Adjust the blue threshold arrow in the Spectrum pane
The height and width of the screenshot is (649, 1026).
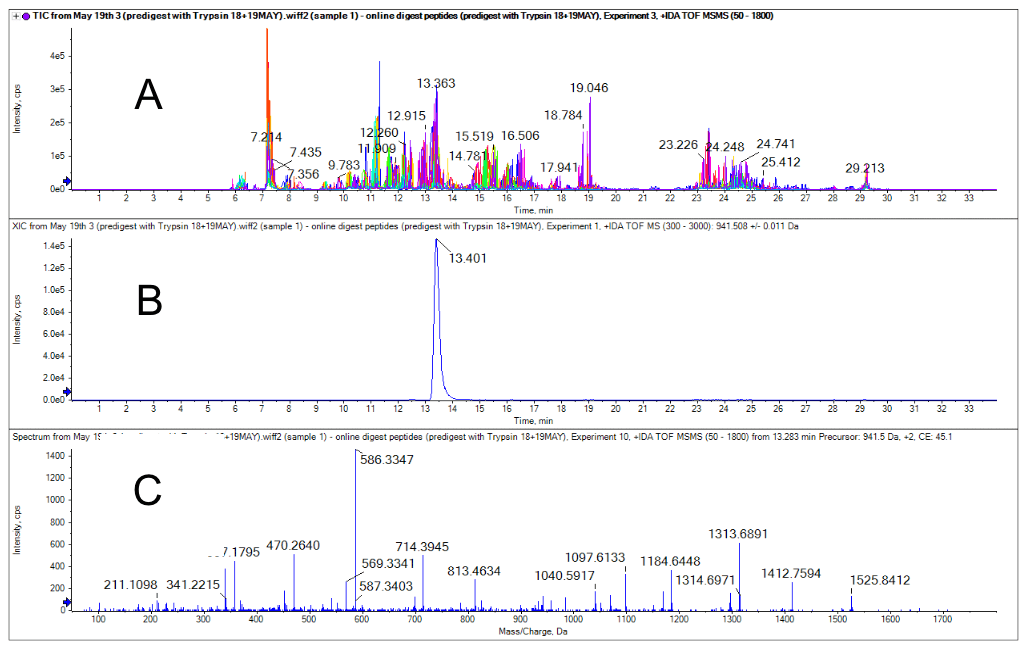tap(66, 603)
